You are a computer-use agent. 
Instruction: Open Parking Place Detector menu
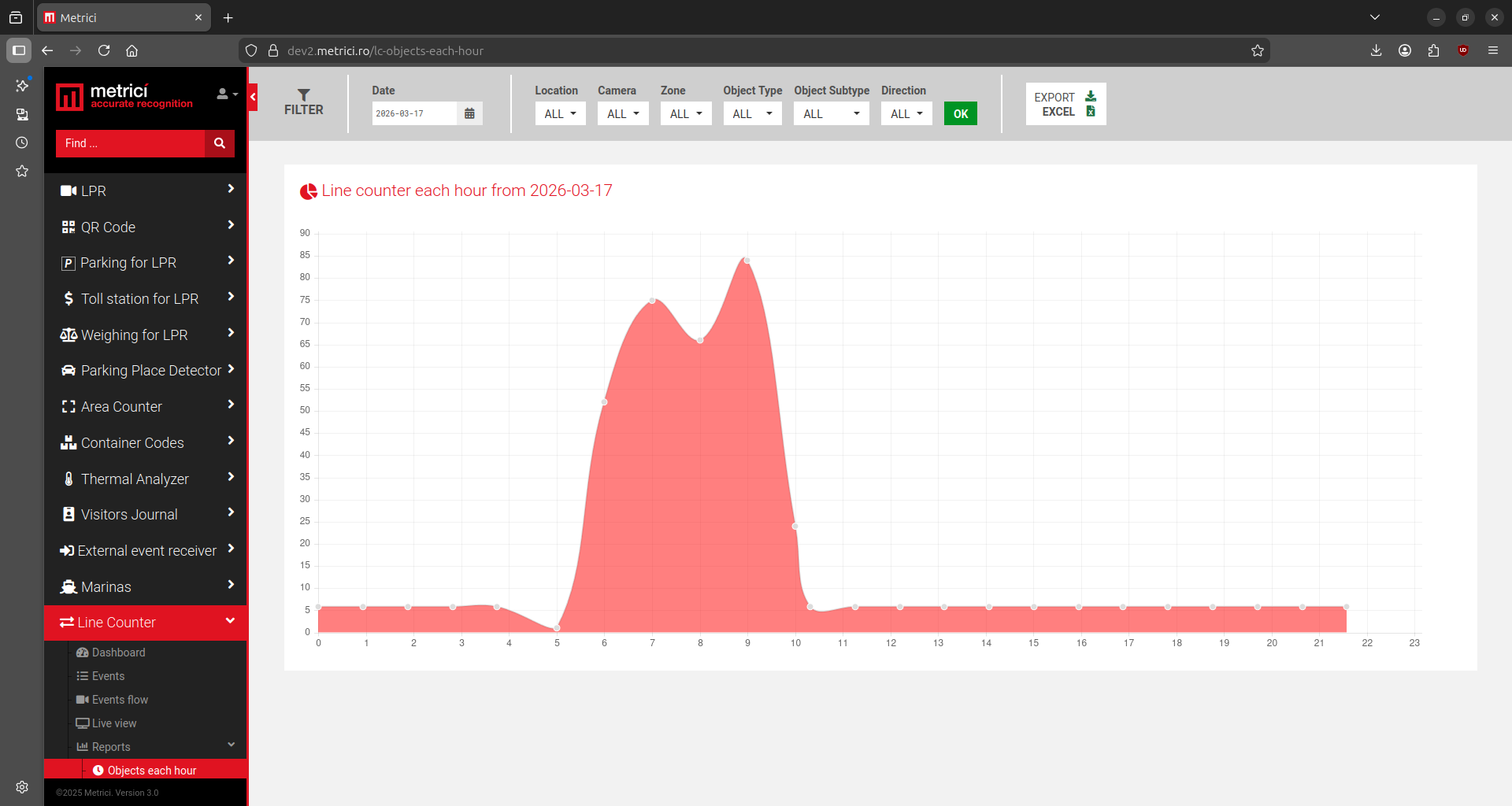click(x=146, y=371)
